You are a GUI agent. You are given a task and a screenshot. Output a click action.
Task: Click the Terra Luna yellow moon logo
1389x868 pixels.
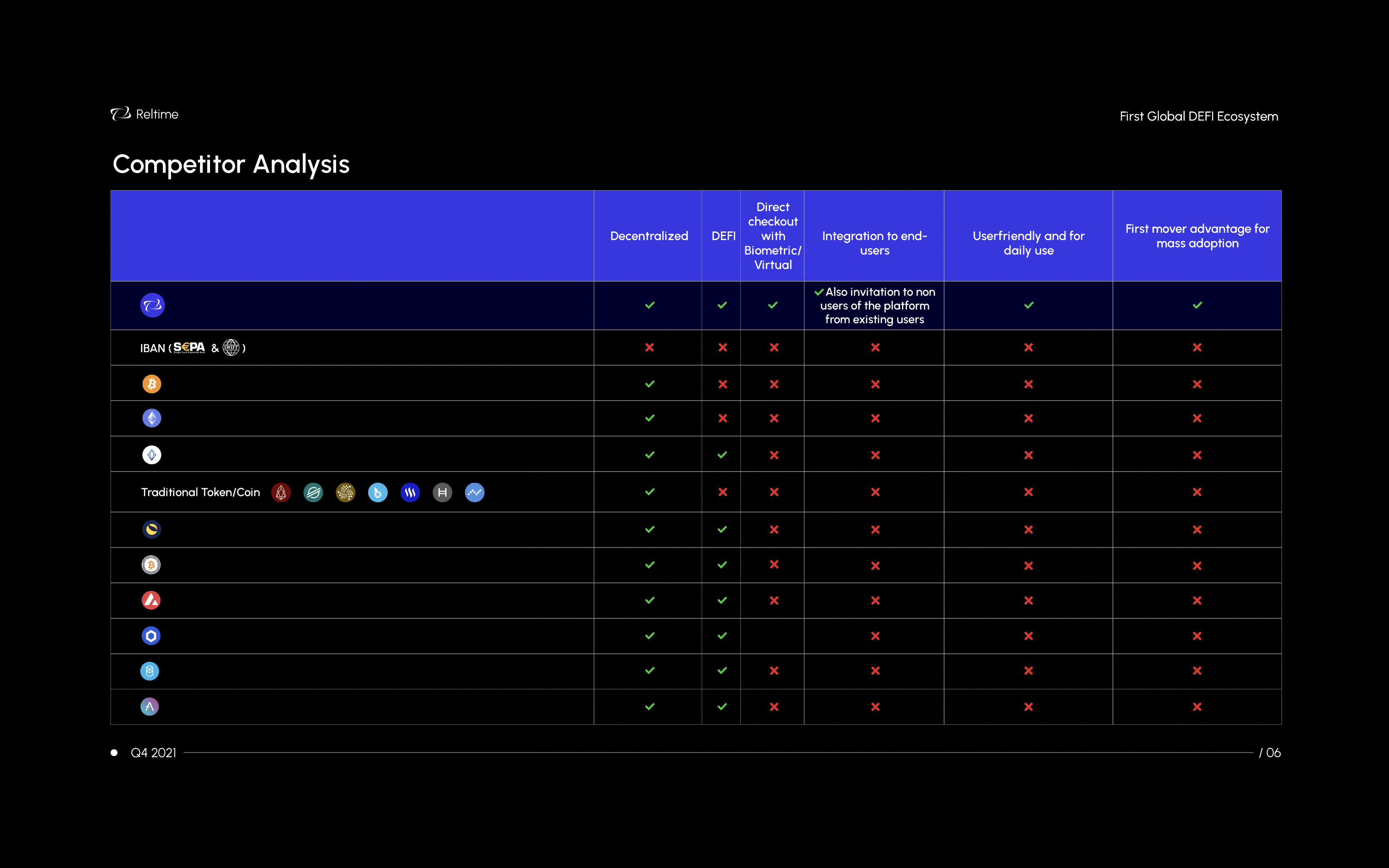pos(152,529)
